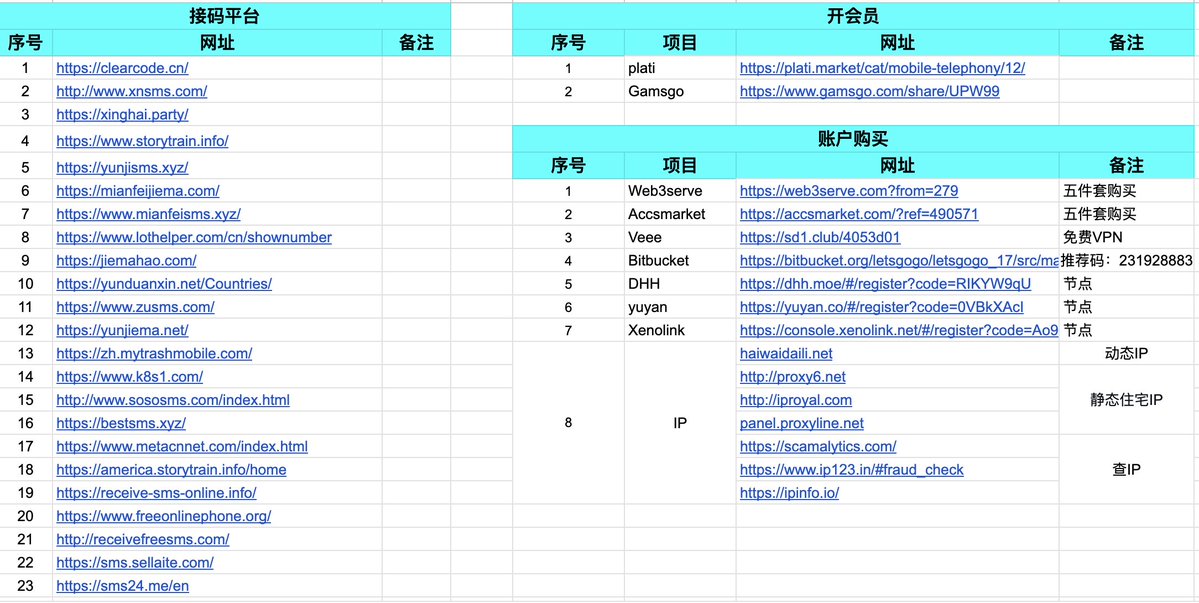Select the 开会员 header cell
This screenshot has width=1199, height=603.
[x=852, y=16]
